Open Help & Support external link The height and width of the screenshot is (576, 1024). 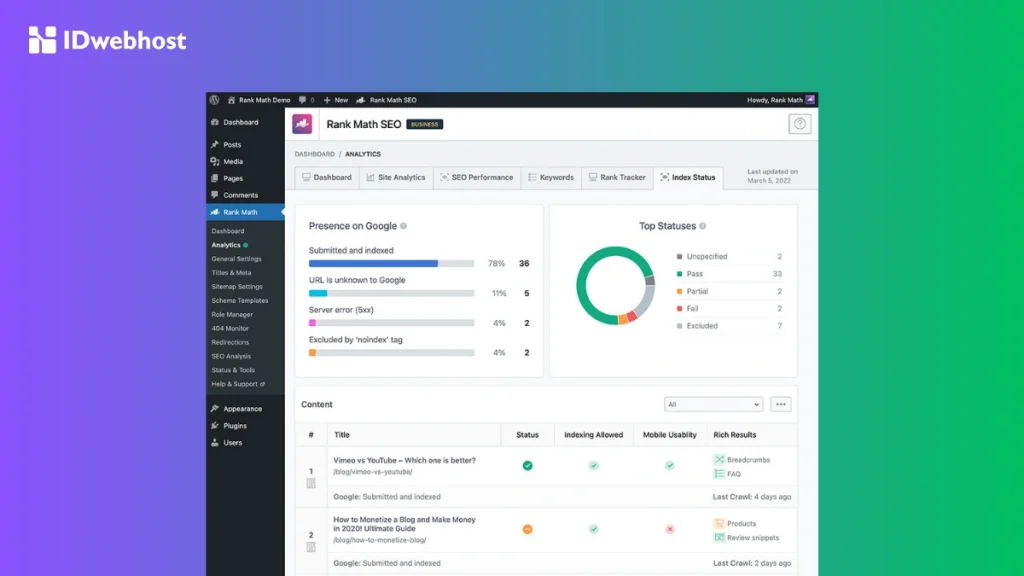click(238, 384)
